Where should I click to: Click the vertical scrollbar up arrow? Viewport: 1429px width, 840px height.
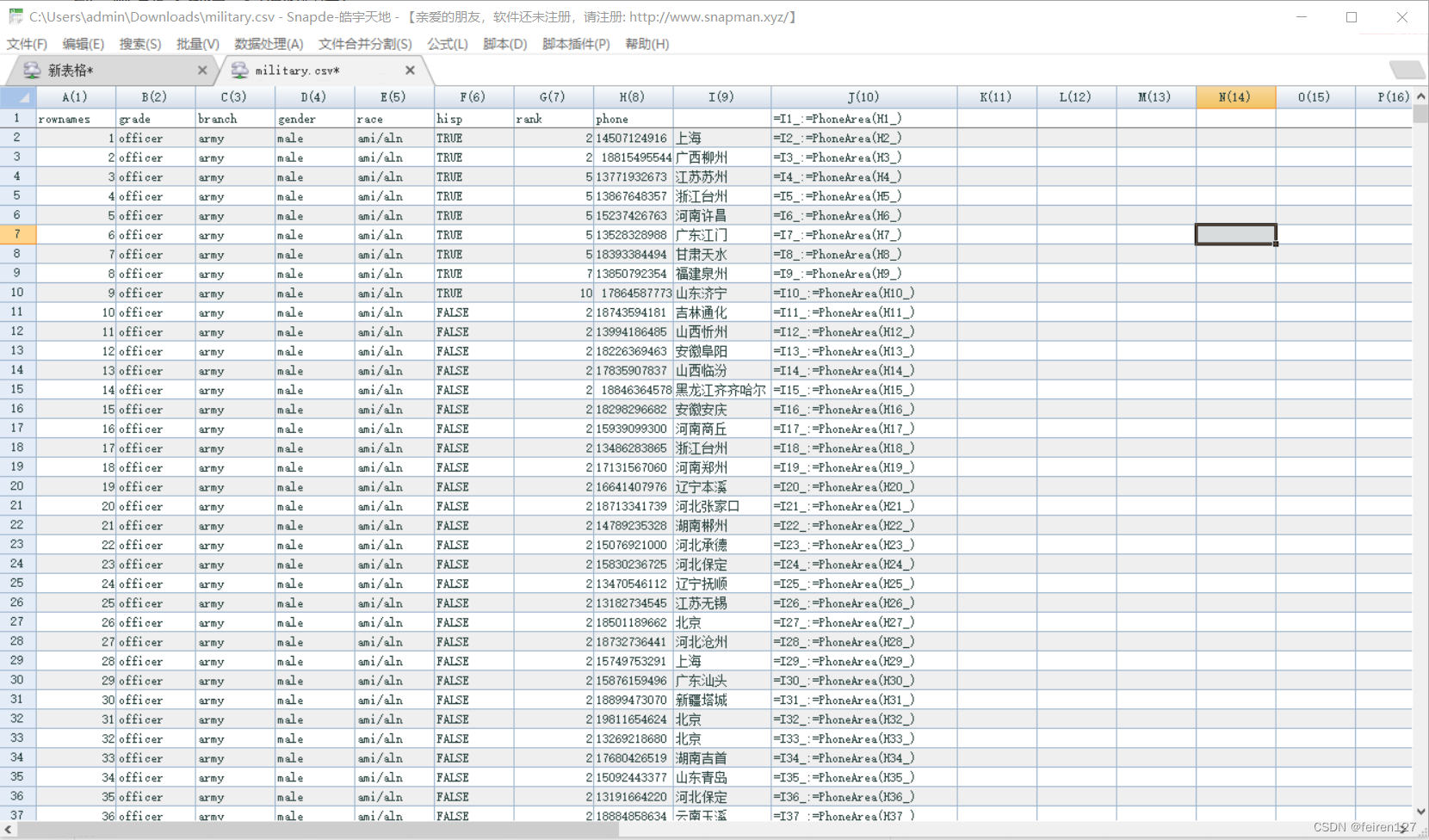tap(1420, 96)
